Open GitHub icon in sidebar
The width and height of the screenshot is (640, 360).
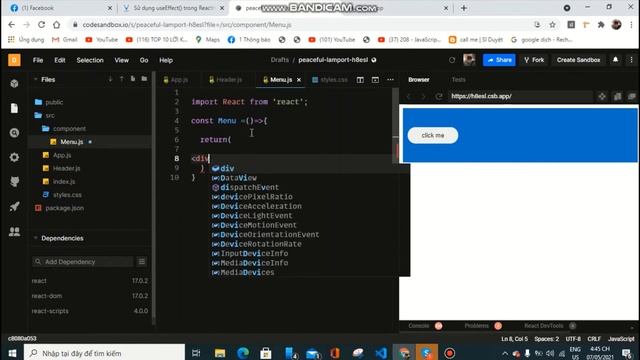[14, 182]
